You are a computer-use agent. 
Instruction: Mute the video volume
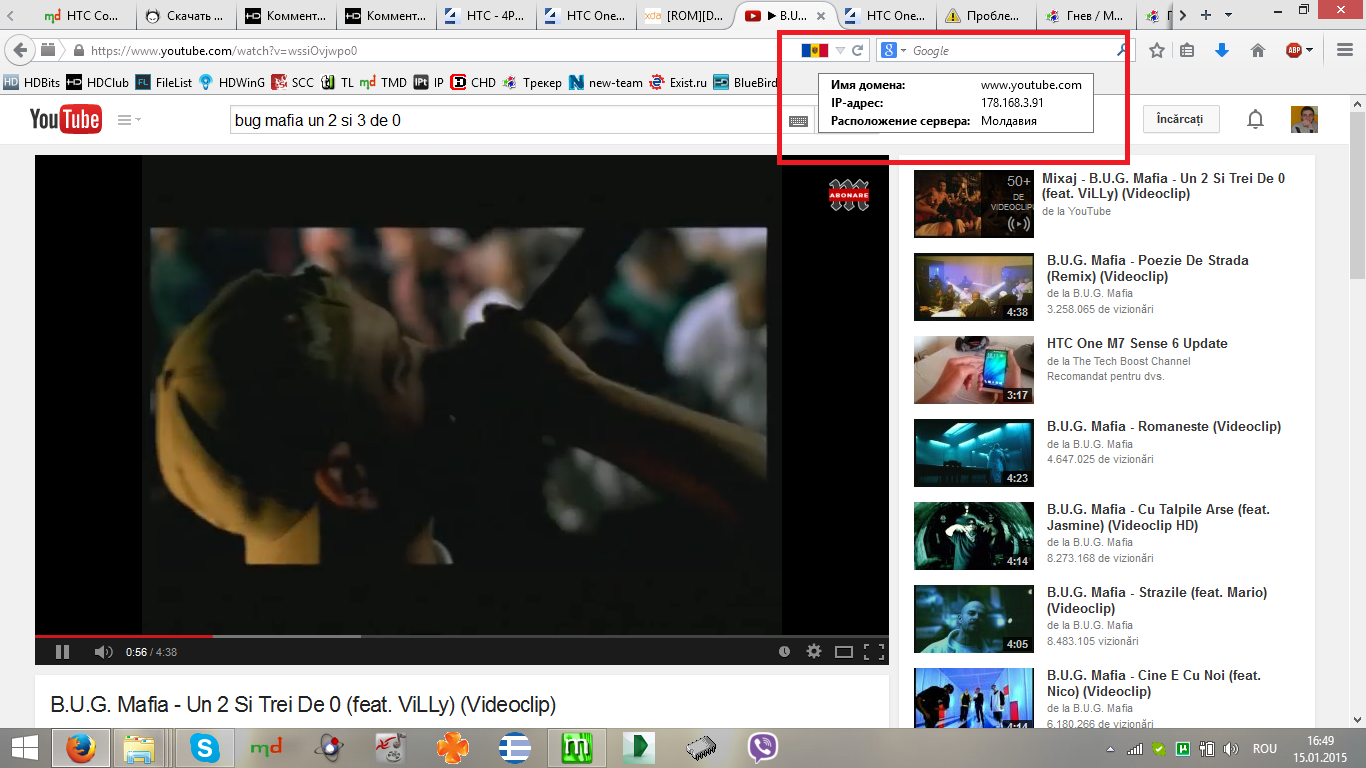(x=103, y=652)
